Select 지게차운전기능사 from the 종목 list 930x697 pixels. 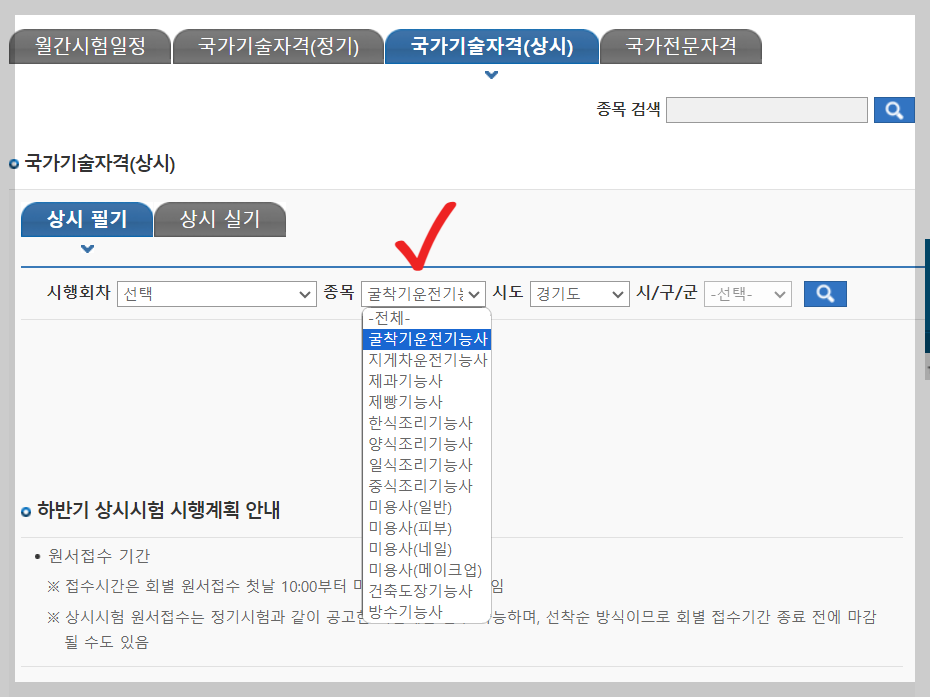click(424, 360)
